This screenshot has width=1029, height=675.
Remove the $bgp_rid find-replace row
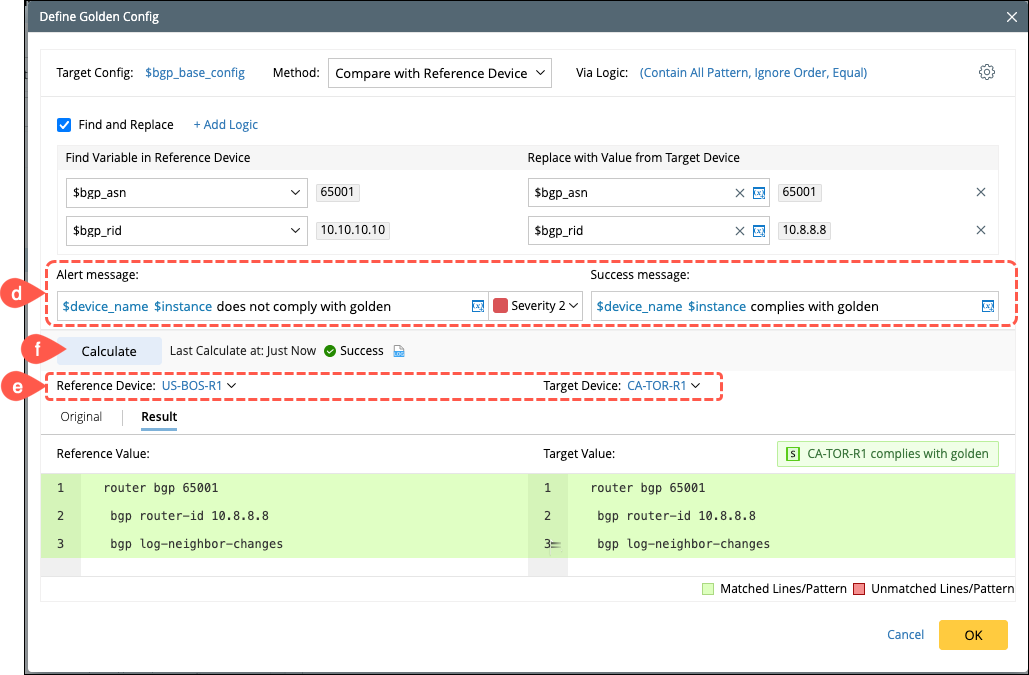coord(980,231)
